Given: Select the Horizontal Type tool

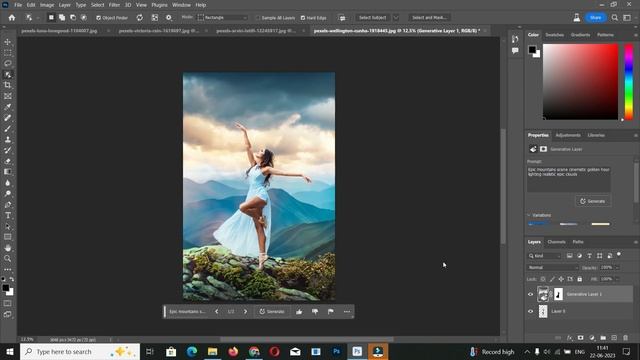Looking at the screenshot, I should pyautogui.click(x=8, y=215).
